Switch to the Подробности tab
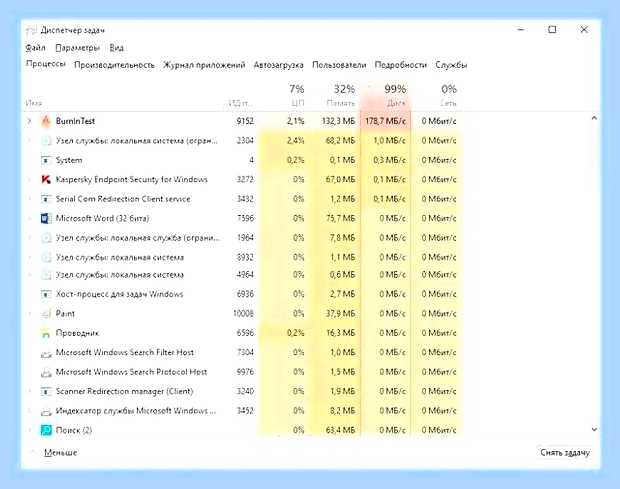Screen dimensions: 620x489 point(401,65)
